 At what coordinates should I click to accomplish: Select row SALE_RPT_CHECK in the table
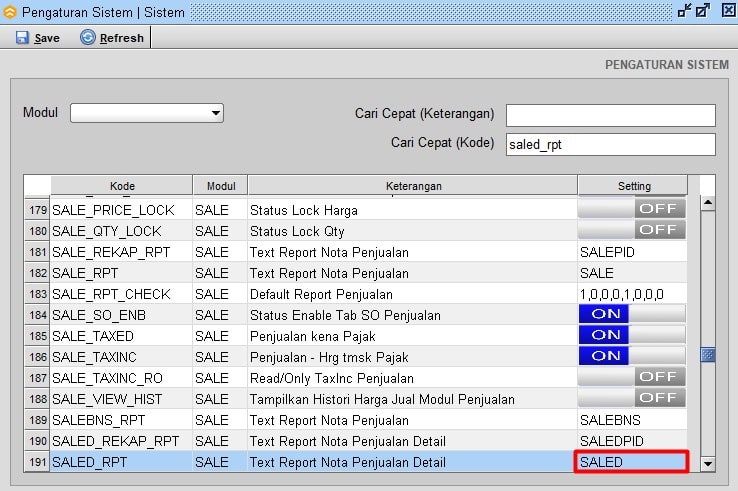[x=111, y=294]
